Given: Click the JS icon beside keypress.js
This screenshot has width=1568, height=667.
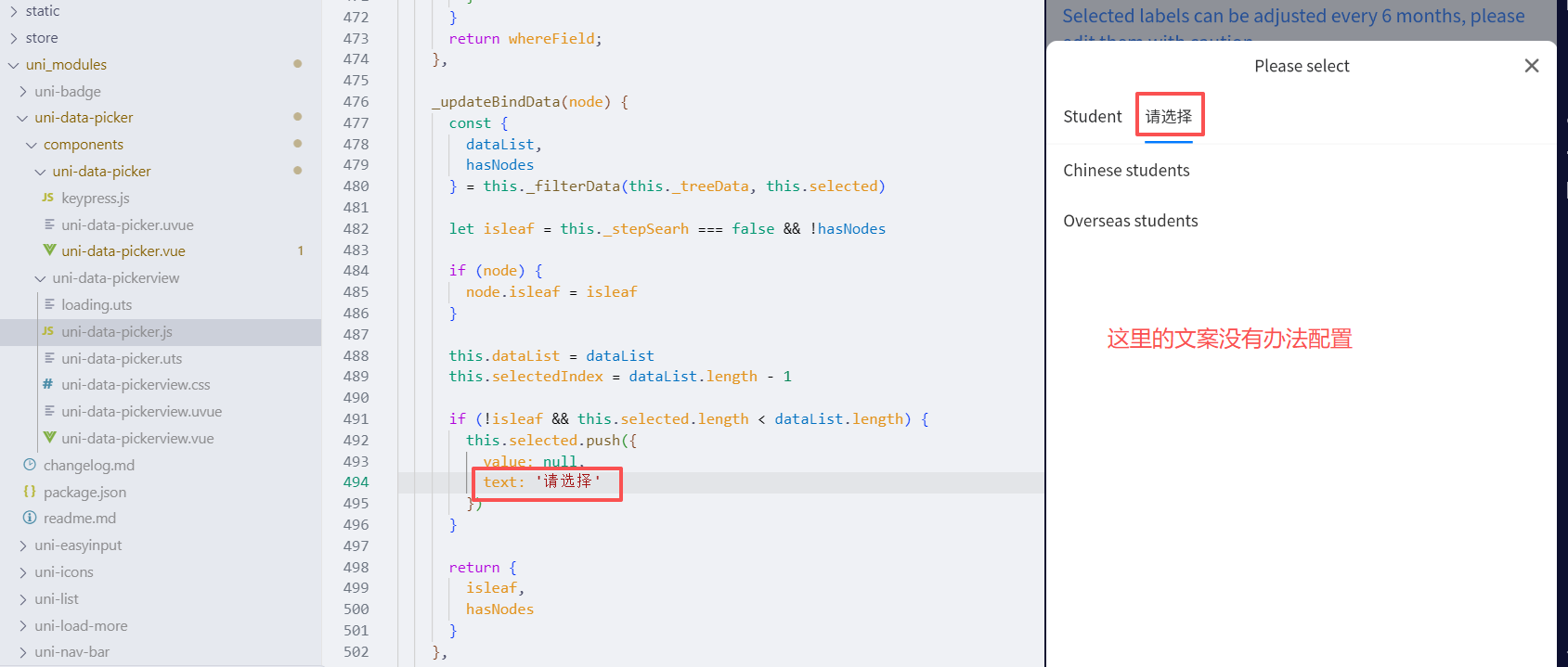Looking at the screenshot, I should tap(48, 198).
